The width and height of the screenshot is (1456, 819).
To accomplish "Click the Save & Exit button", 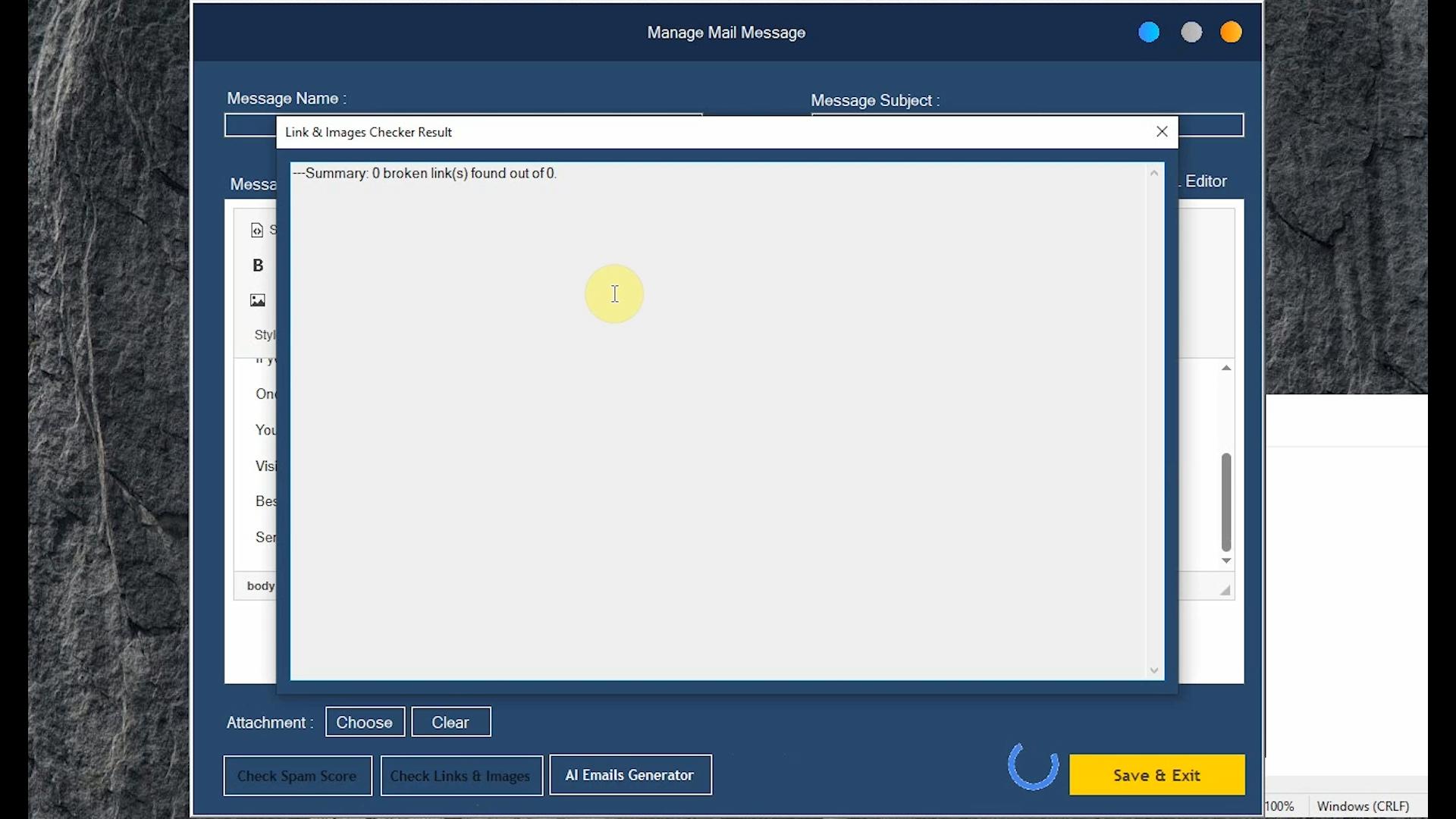I will click(x=1156, y=775).
